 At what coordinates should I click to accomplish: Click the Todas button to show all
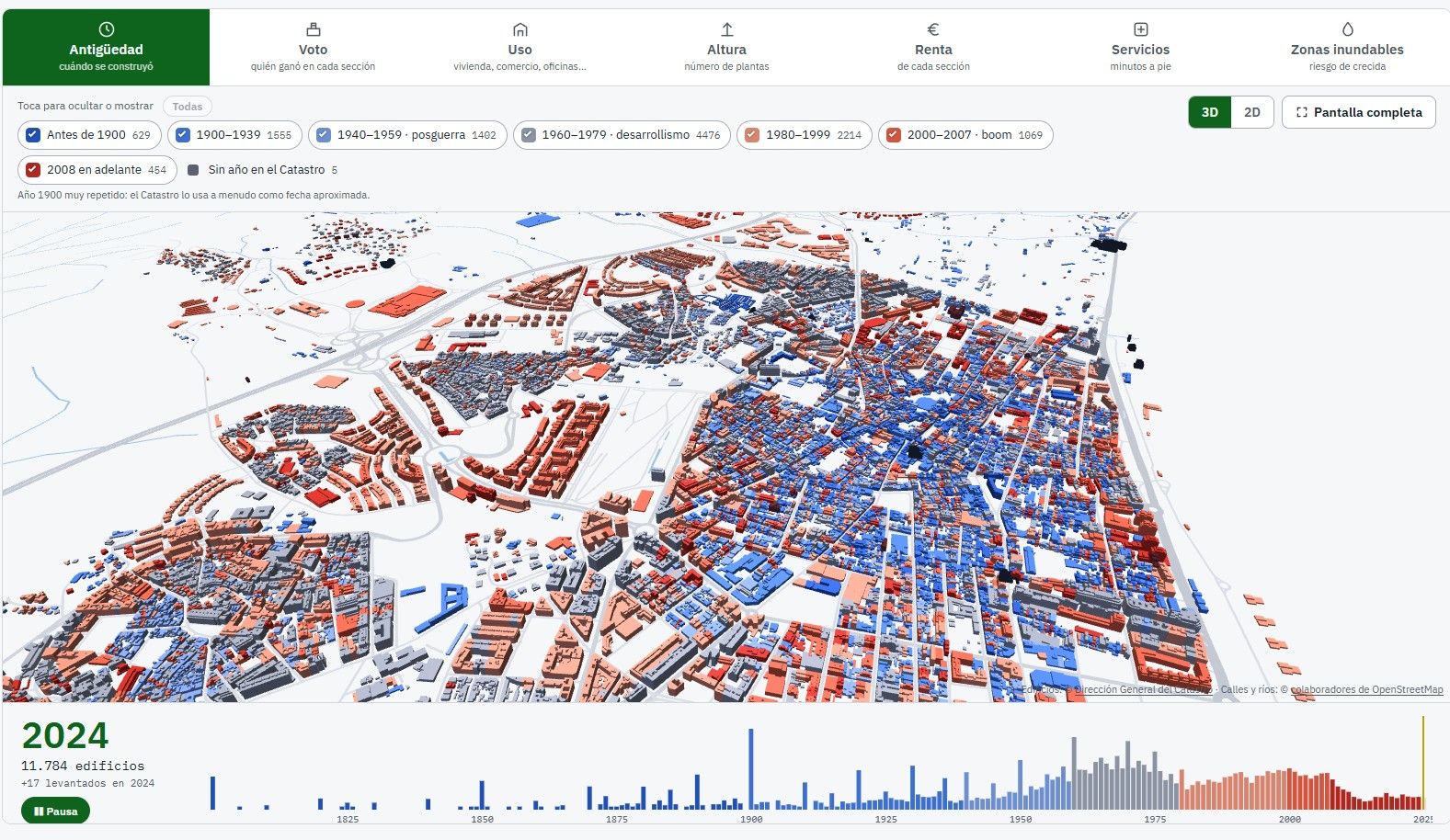coord(188,107)
